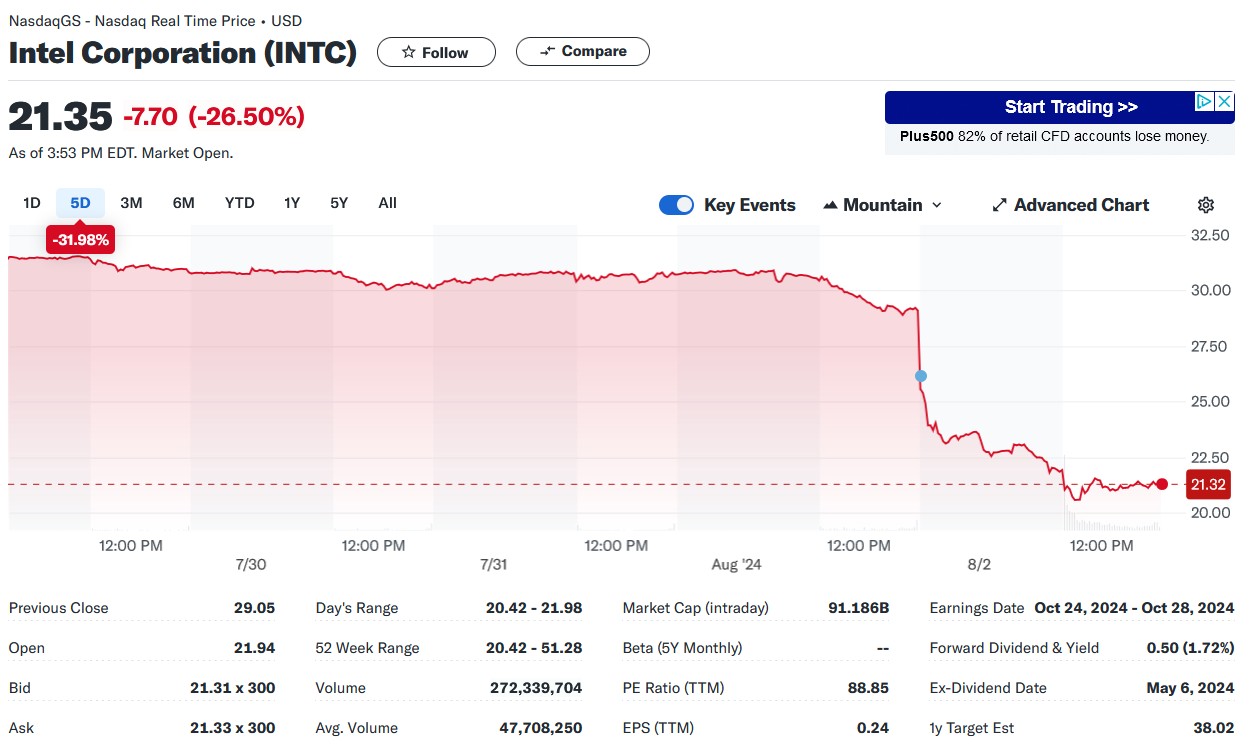Click the Intel Corporation (INTC) heading

point(182,52)
